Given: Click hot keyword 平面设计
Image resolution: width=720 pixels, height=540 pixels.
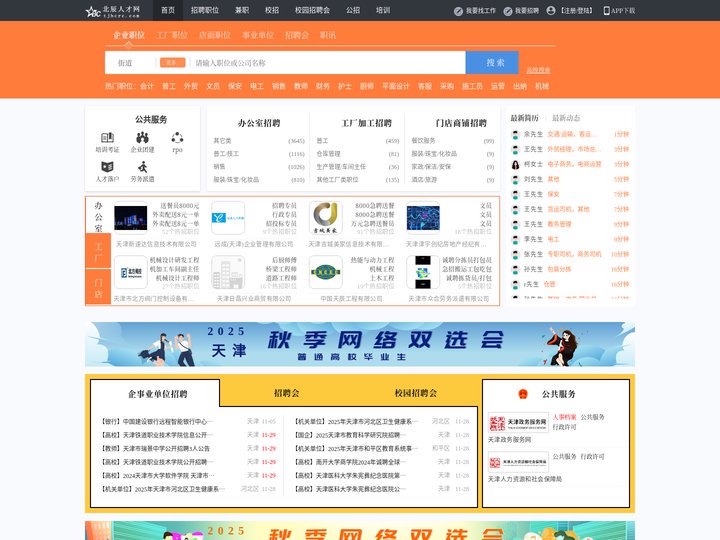Looking at the screenshot, I should tap(396, 86).
